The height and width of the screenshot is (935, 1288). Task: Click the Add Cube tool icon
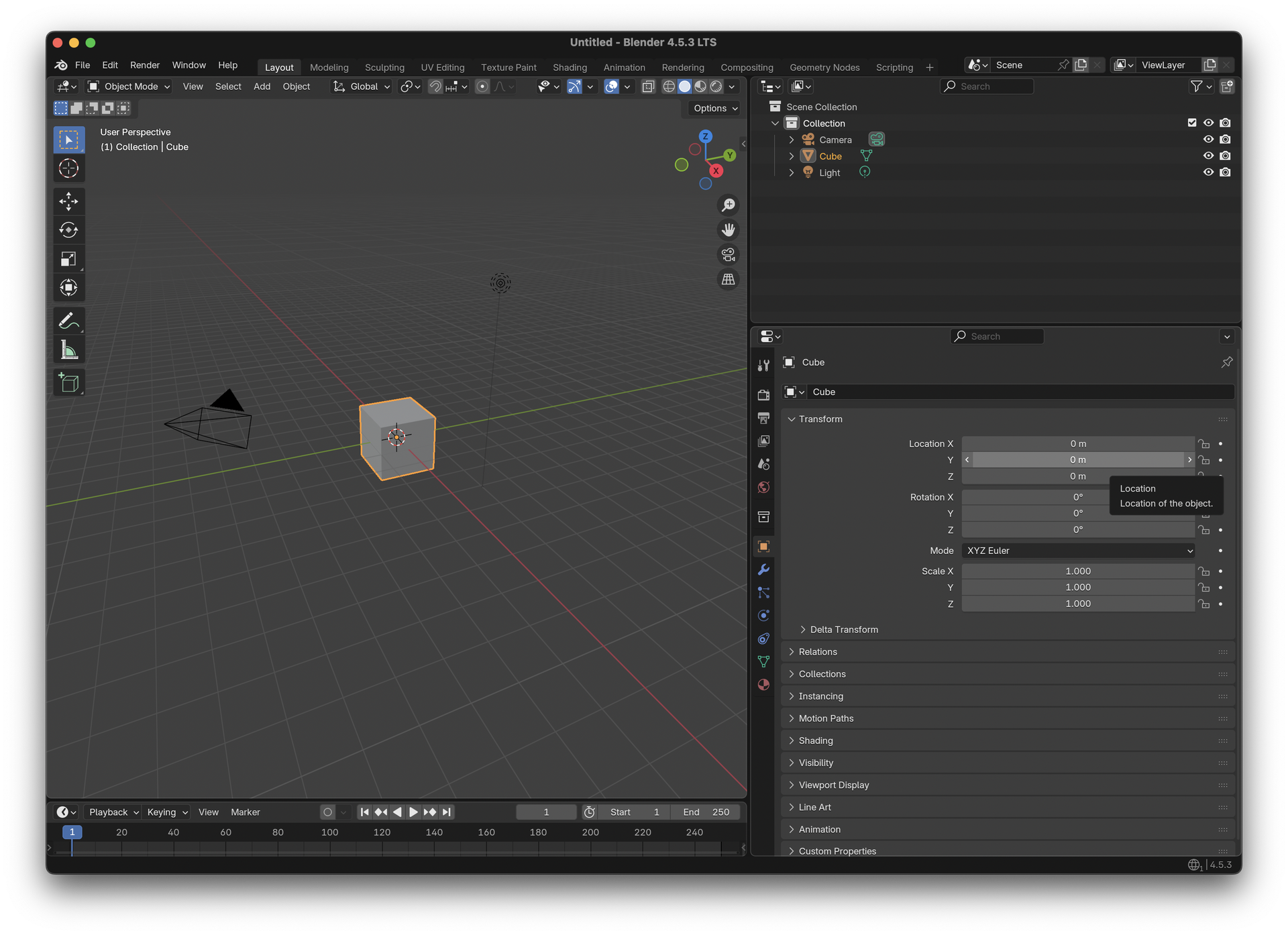coord(68,382)
